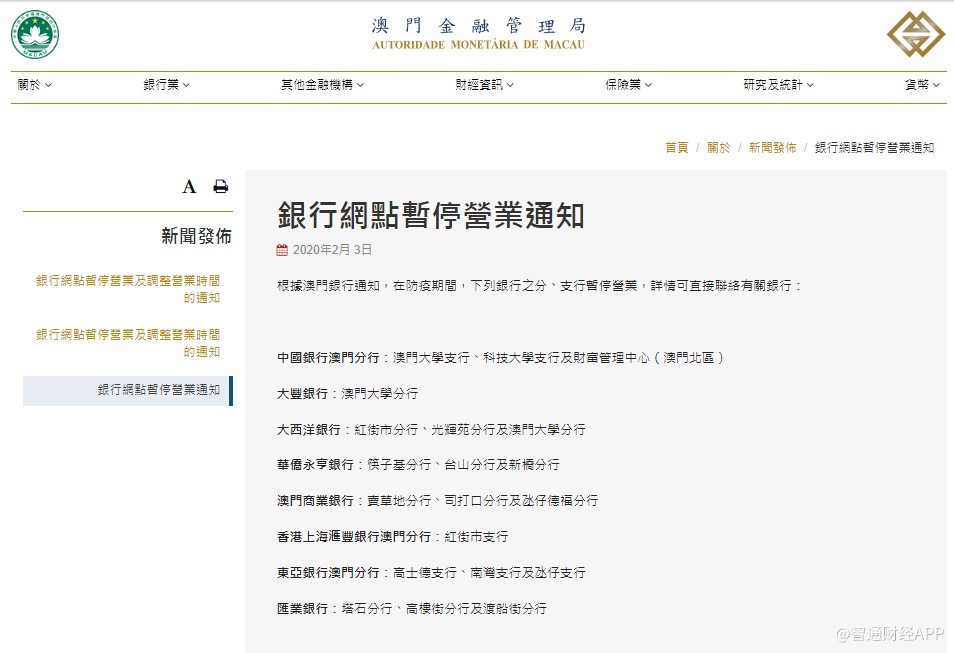This screenshot has height=653, width=954.
Task: Open 關於 in the breadcrumb trail
Action: click(719, 147)
